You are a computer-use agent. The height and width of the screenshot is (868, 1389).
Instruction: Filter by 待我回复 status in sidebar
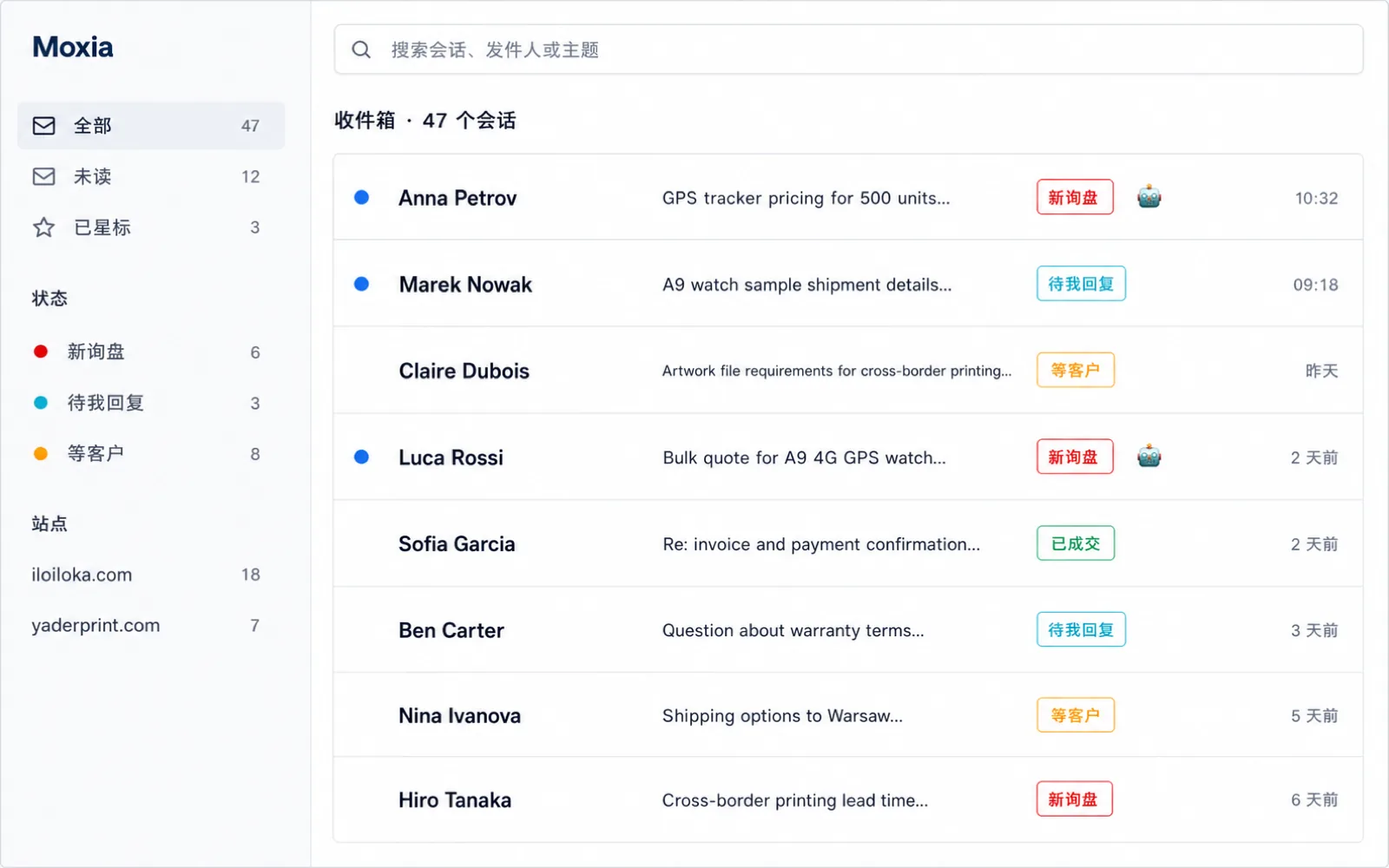[151, 403]
